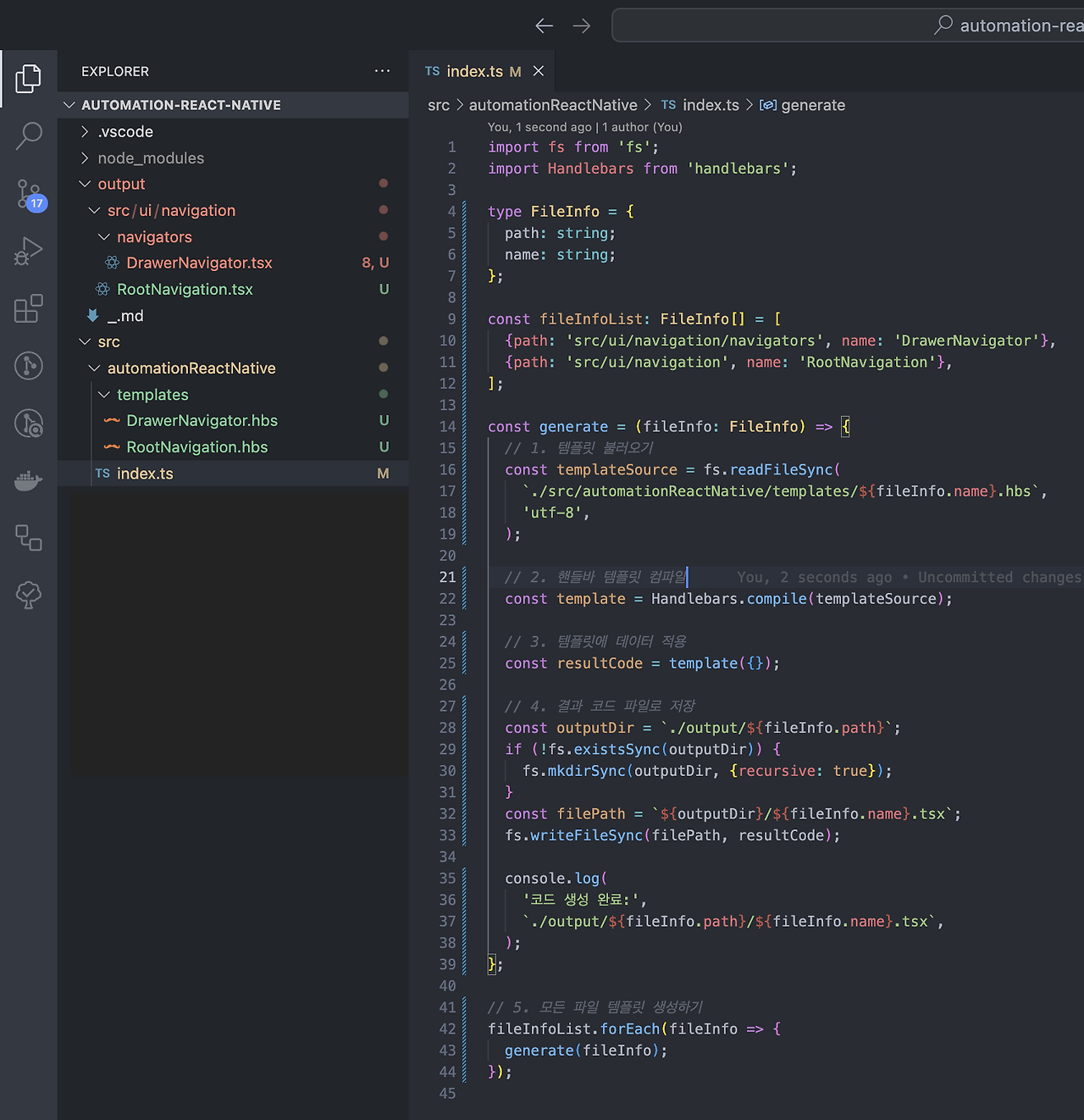Click 'RootNavigation' string on line 11
Image resolution: width=1084 pixels, height=1120 pixels.
pos(867,362)
